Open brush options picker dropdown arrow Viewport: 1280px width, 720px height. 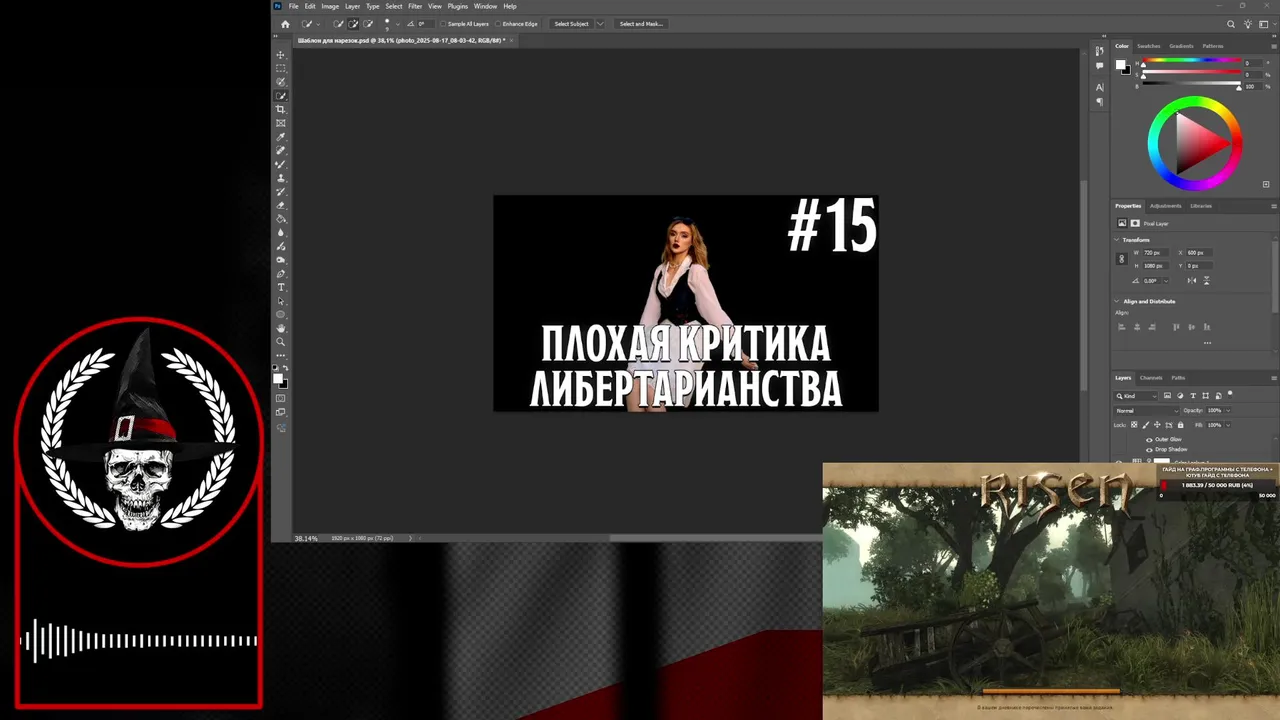[398, 24]
